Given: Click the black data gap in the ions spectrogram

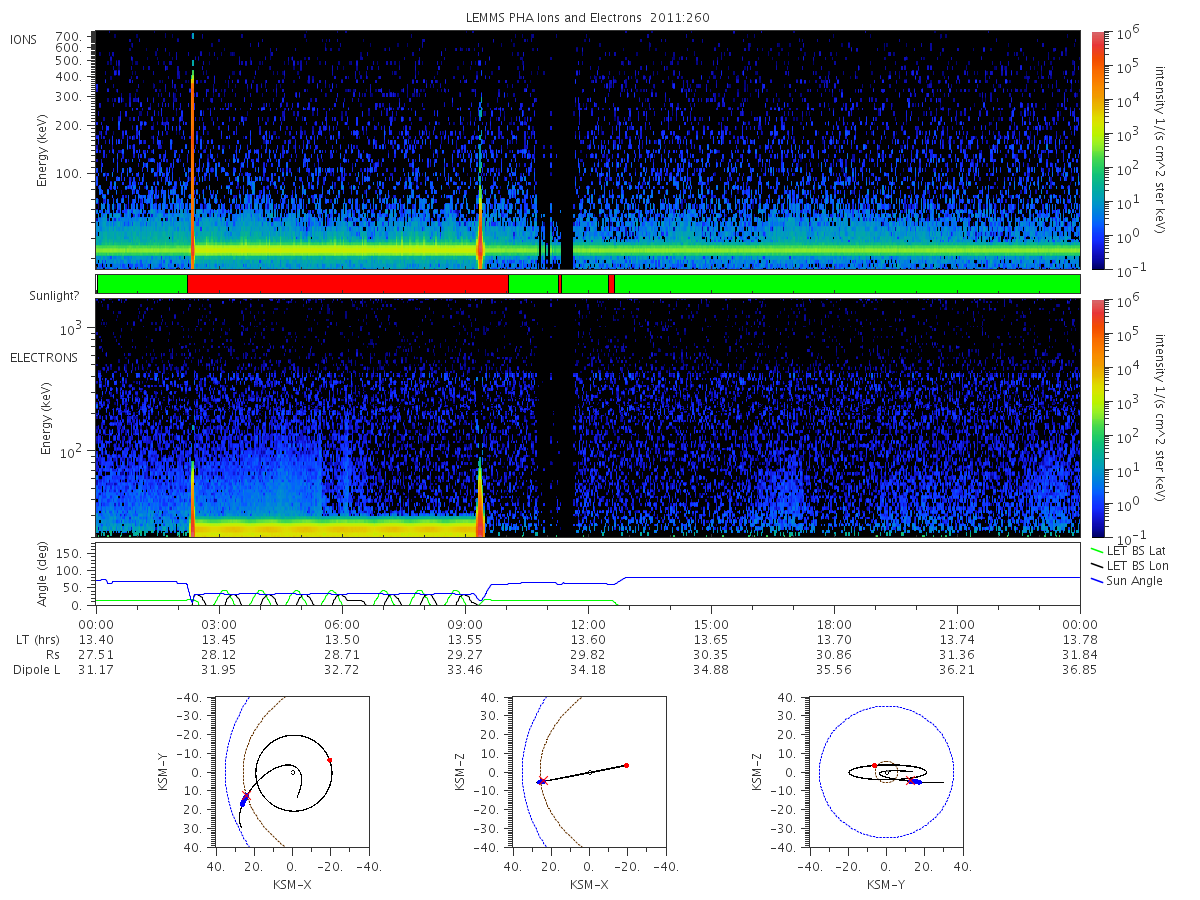Looking at the screenshot, I should point(566,150).
